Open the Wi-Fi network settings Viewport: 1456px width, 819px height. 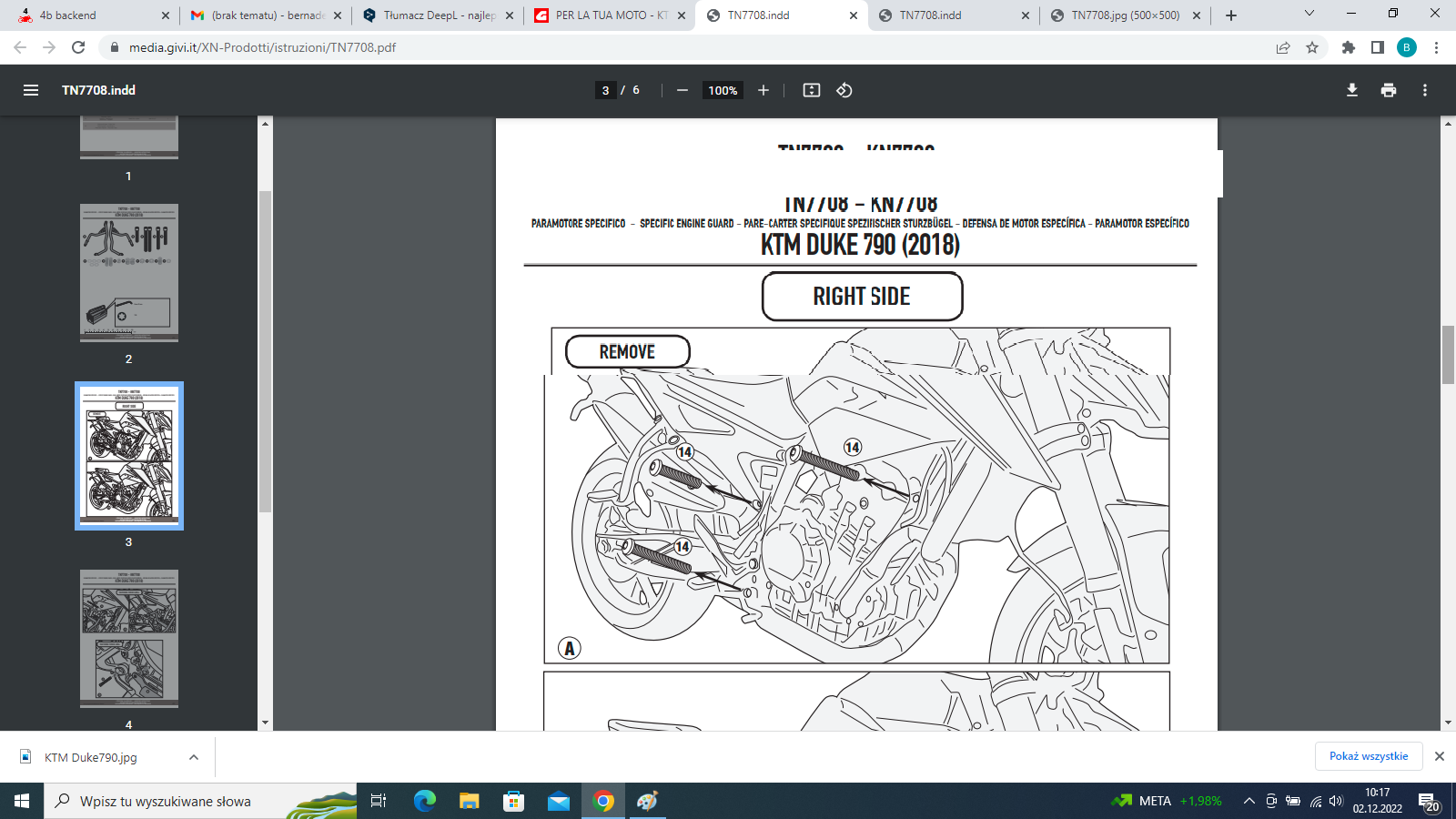click(x=1316, y=801)
